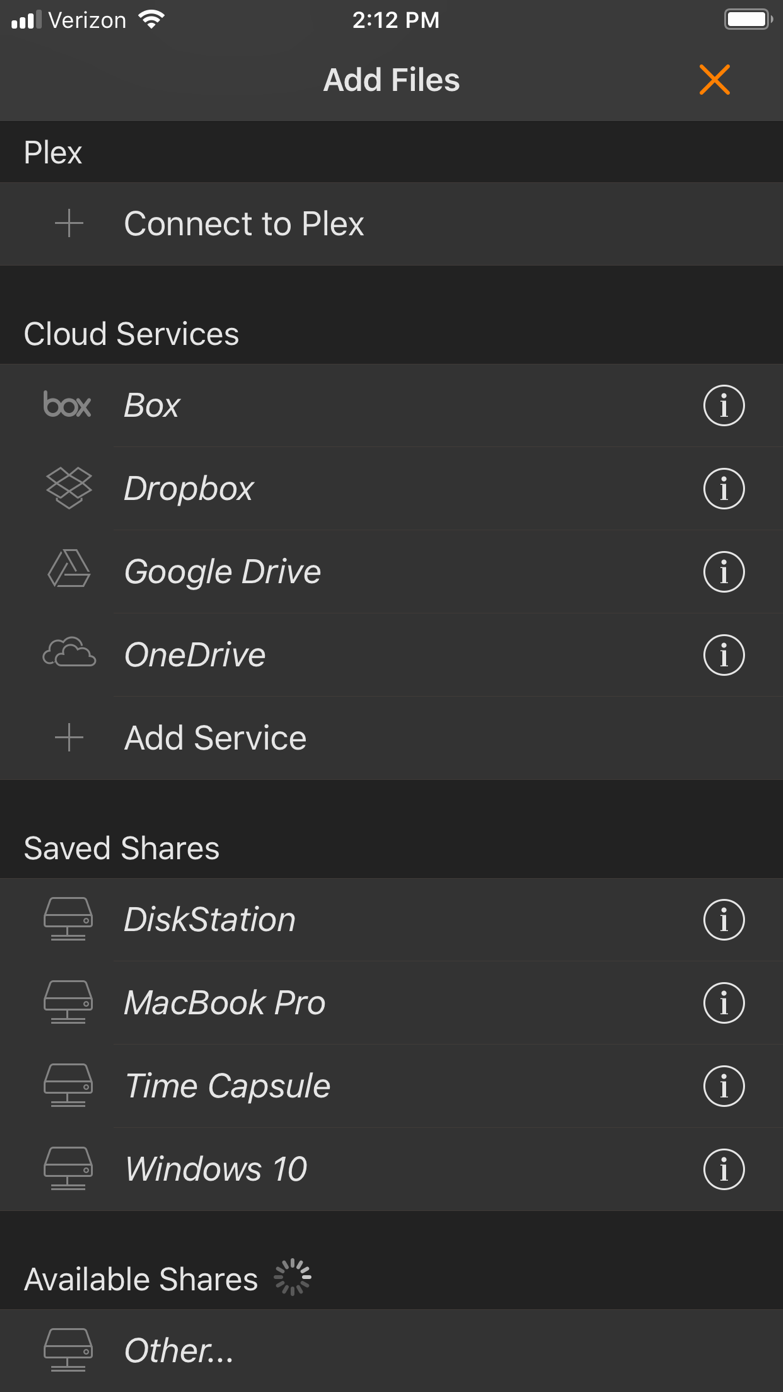This screenshot has height=1392, width=783.
Task: Open Windows 10 saved share
Action: coord(216,1169)
